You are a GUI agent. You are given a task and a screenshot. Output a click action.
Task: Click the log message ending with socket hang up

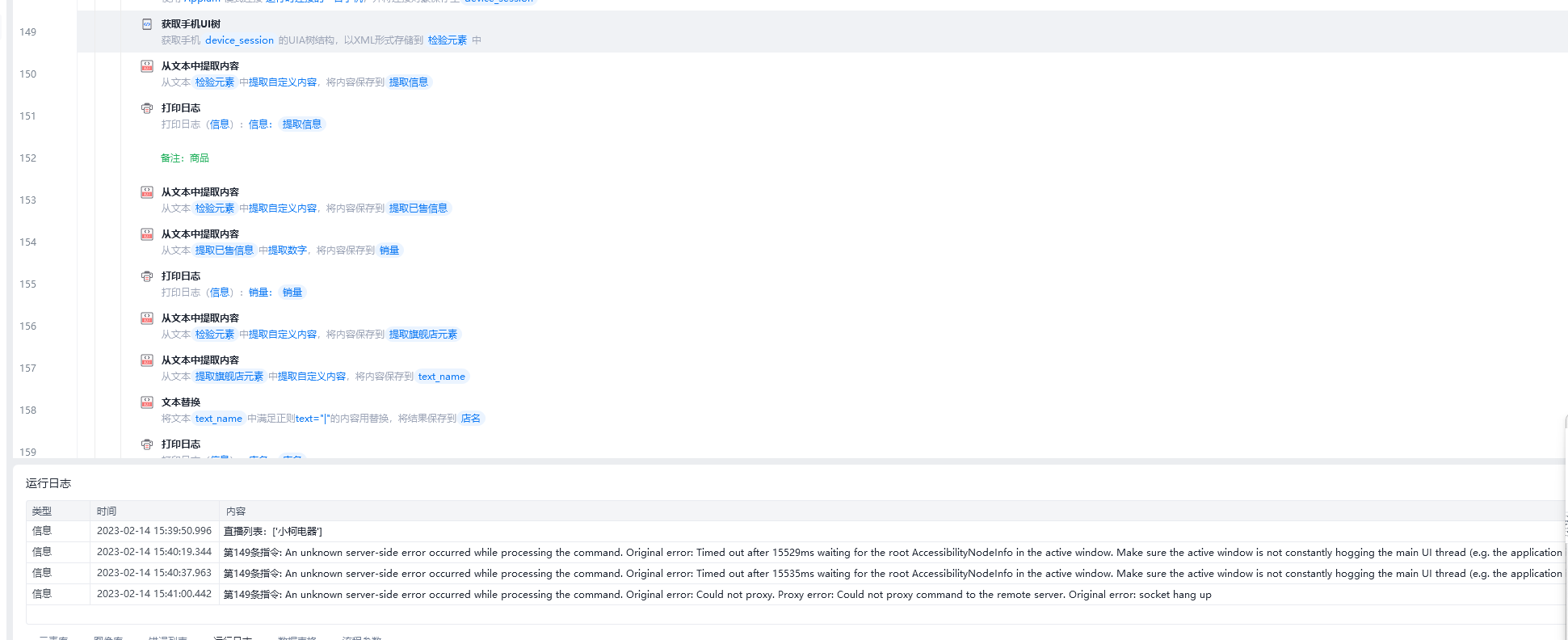(x=717, y=595)
